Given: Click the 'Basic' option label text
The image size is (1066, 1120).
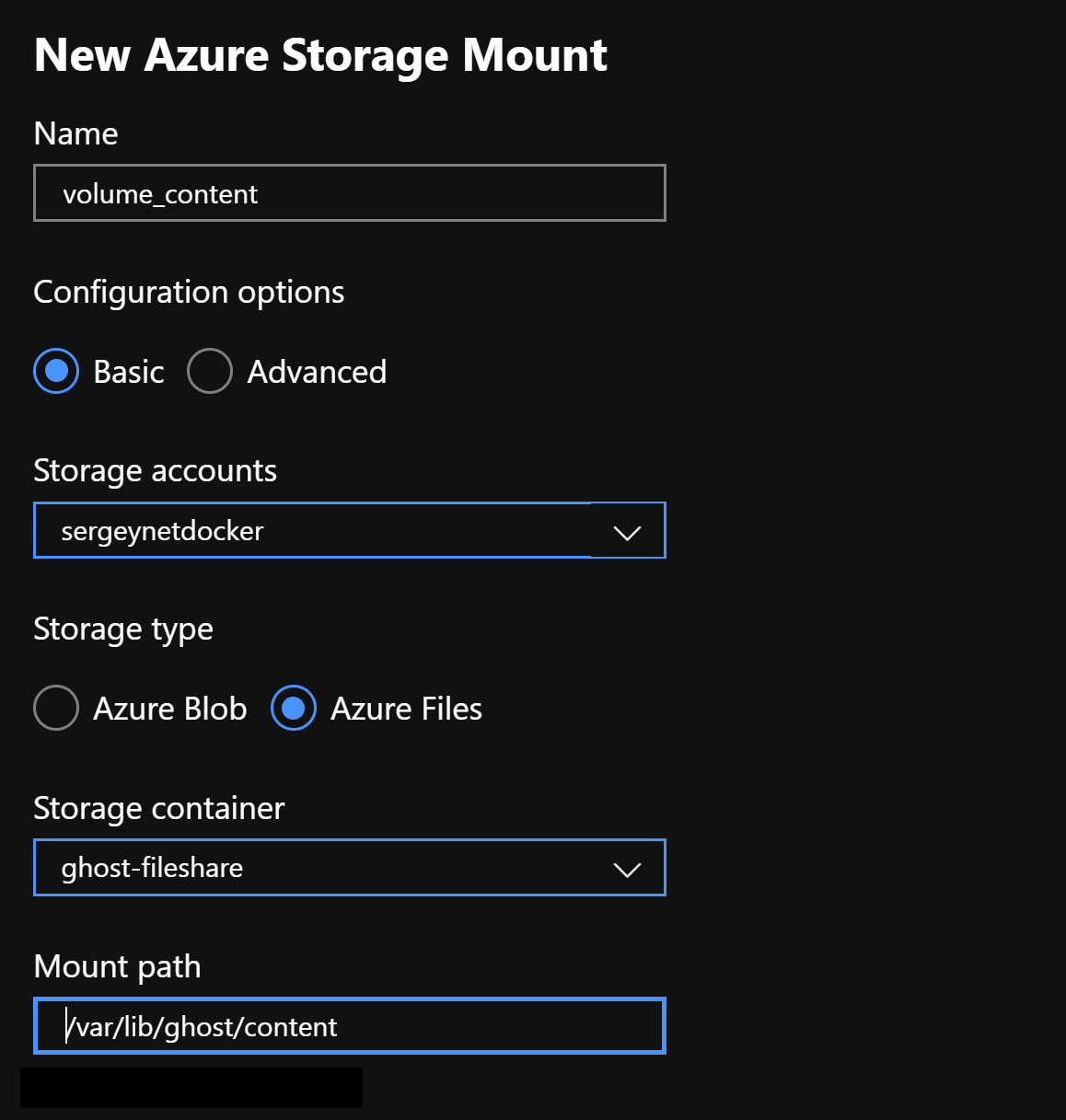Looking at the screenshot, I should (129, 372).
